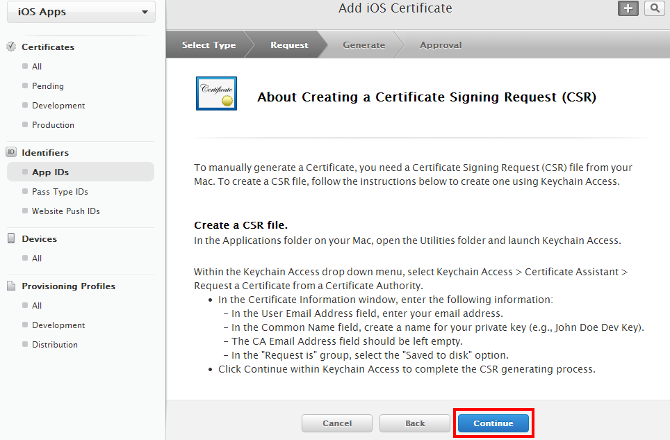This screenshot has height=440, width=670.
Task: Click the search magnifier icon
Action: [x=655, y=8]
